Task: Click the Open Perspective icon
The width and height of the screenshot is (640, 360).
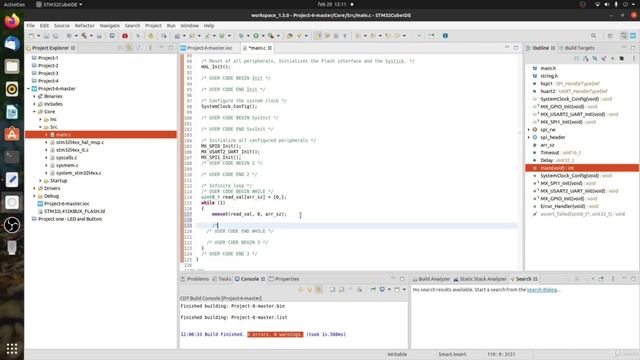Action: (610, 36)
